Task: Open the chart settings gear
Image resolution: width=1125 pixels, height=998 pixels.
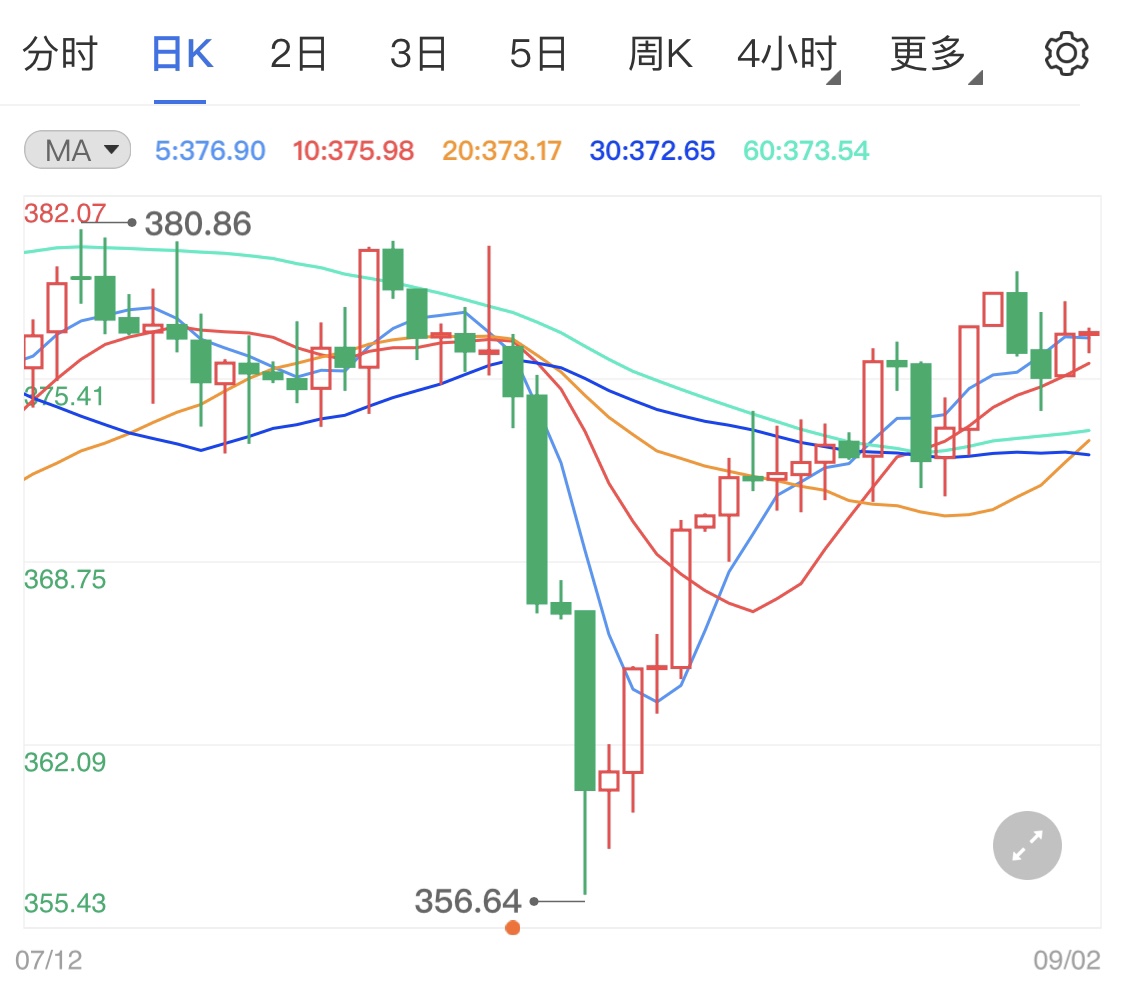Action: (1066, 53)
